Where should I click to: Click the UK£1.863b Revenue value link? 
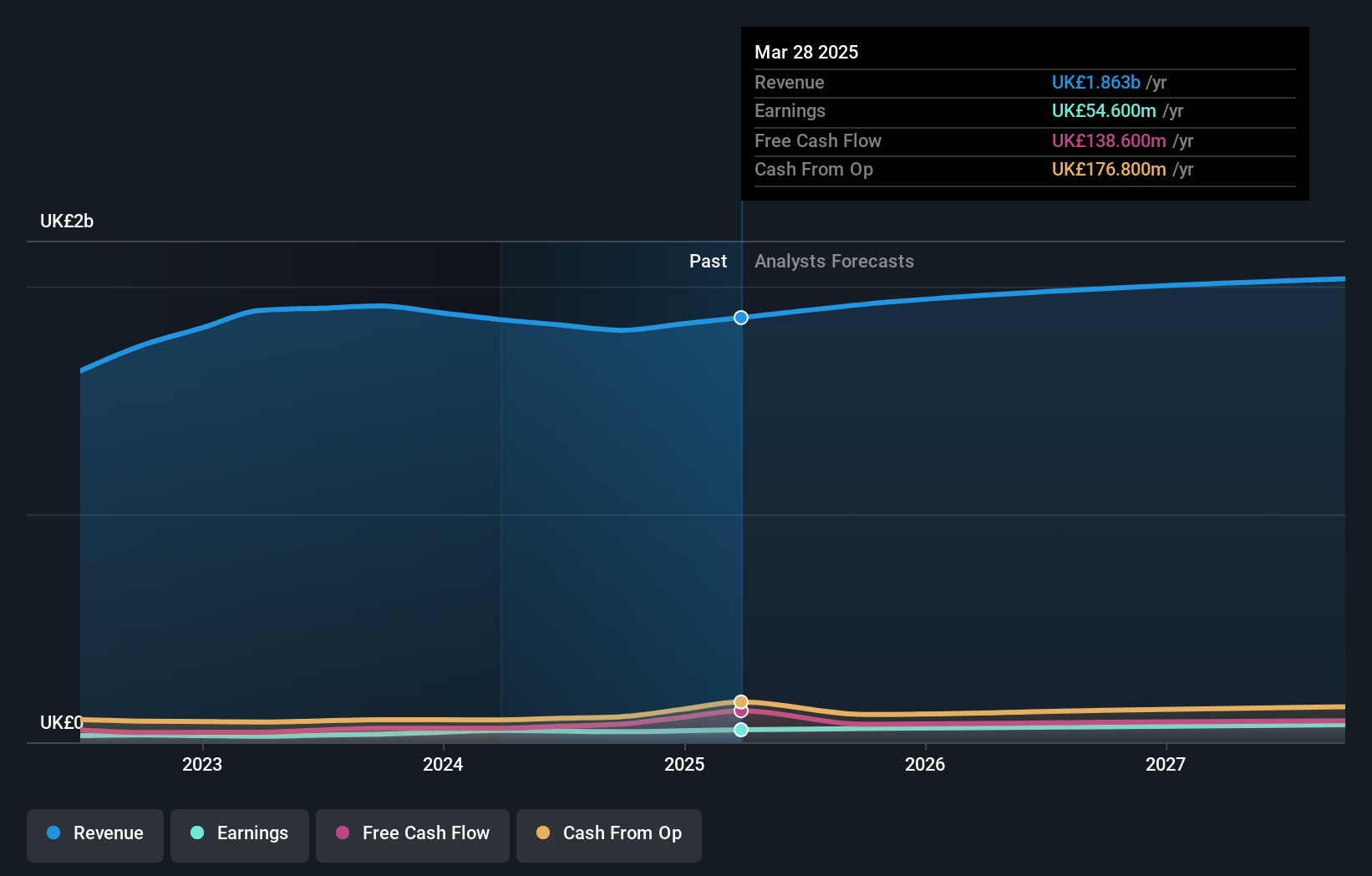pos(1095,83)
